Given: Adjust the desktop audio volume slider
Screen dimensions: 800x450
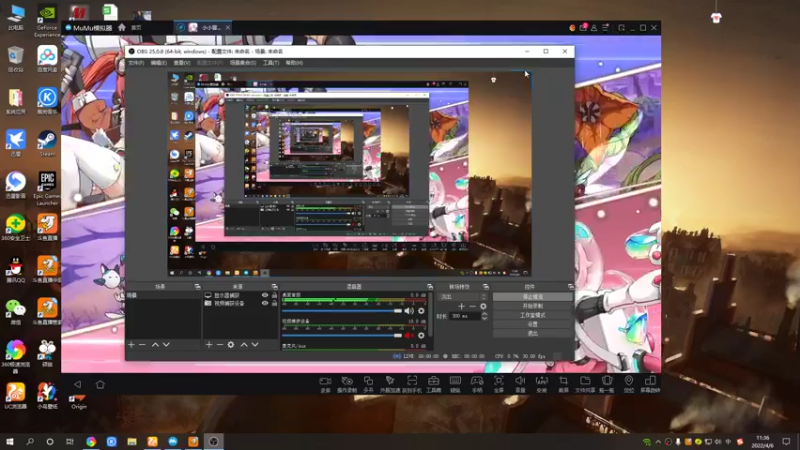Looking at the screenshot, I should point(342,311).
